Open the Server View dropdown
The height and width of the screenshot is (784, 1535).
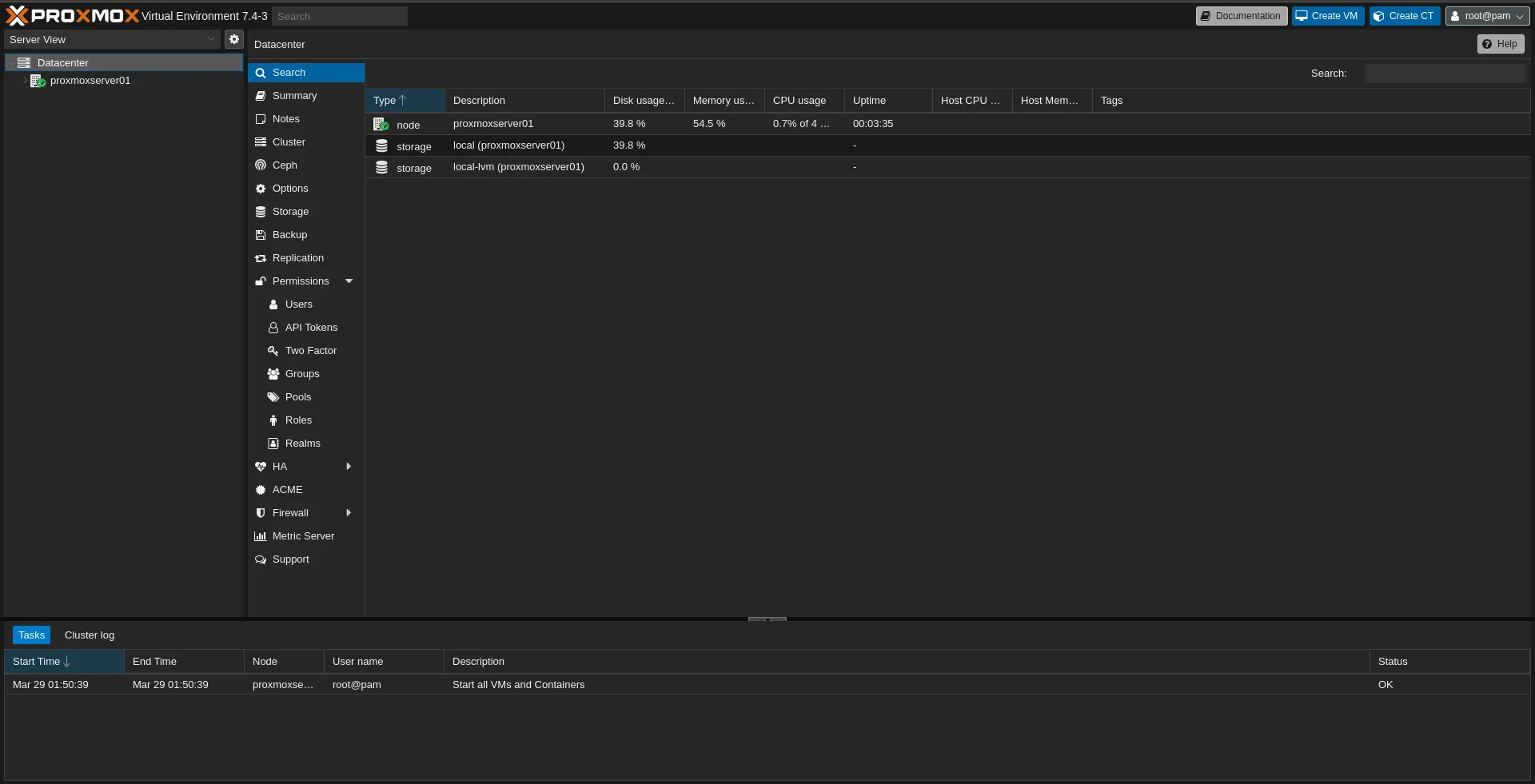tap(112, 39)
